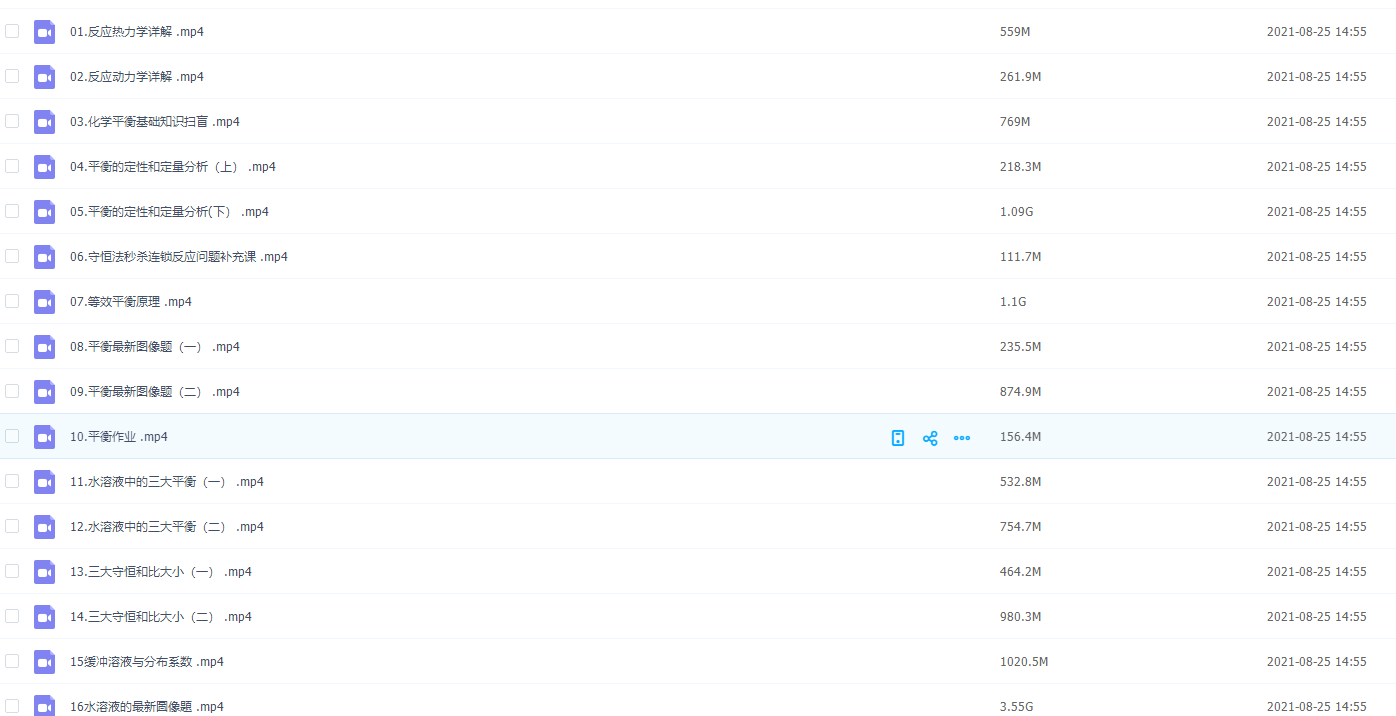This screenshot has width=1396, height=716.
Task: Toggle checkbox for 16水溶液的最新图像题.mp4
Action: coord(12,706)
